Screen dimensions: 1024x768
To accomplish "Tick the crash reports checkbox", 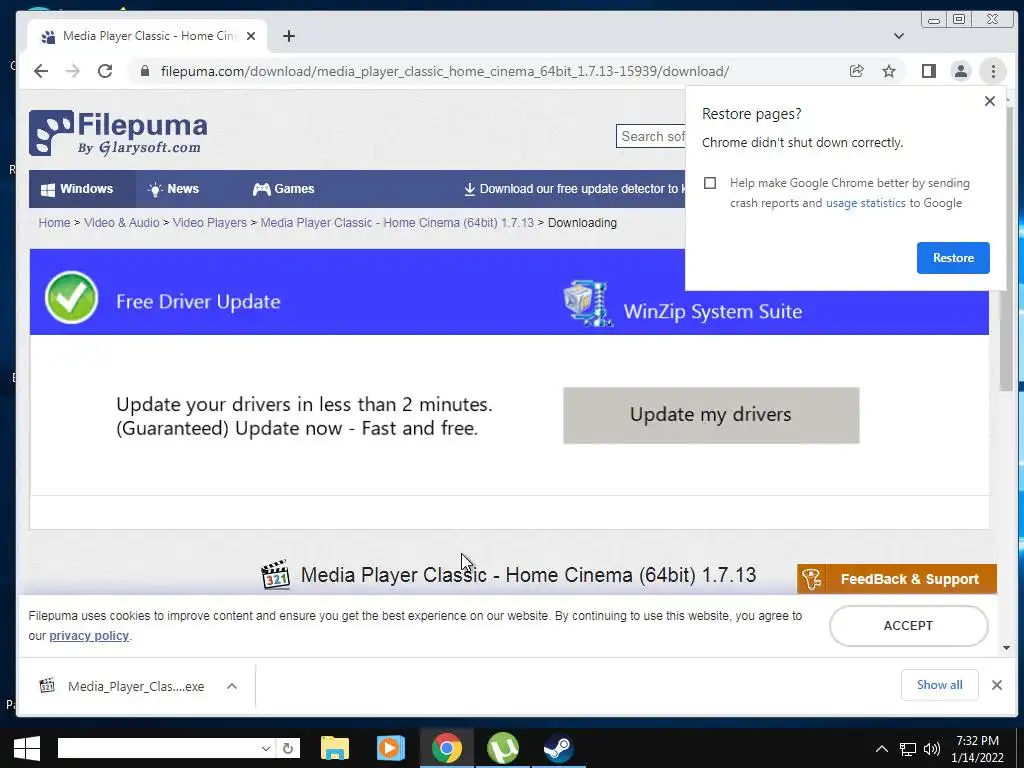I will coord(710,183).
